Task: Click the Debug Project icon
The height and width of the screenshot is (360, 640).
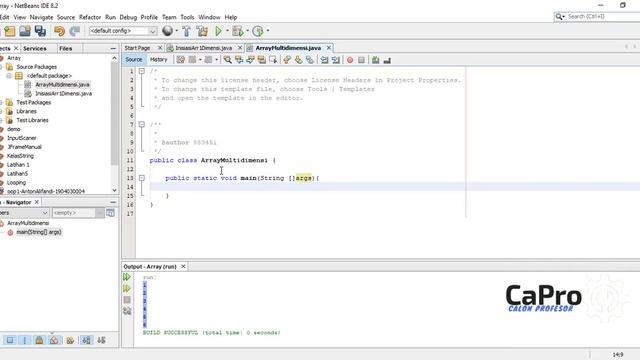Action: [238, 31]
